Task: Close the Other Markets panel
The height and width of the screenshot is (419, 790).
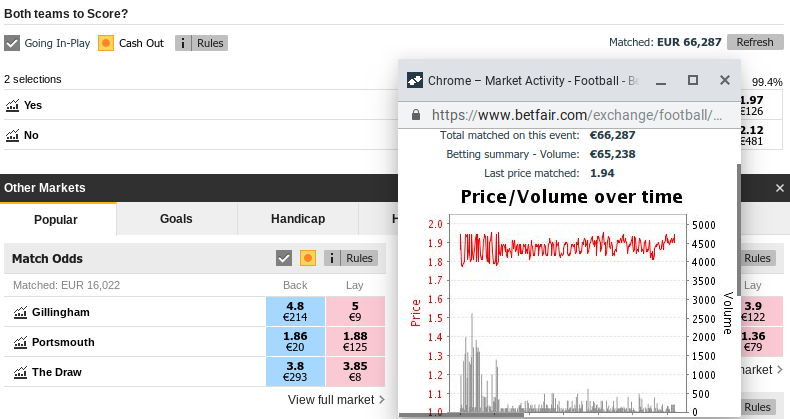Action: coord(780,188)
